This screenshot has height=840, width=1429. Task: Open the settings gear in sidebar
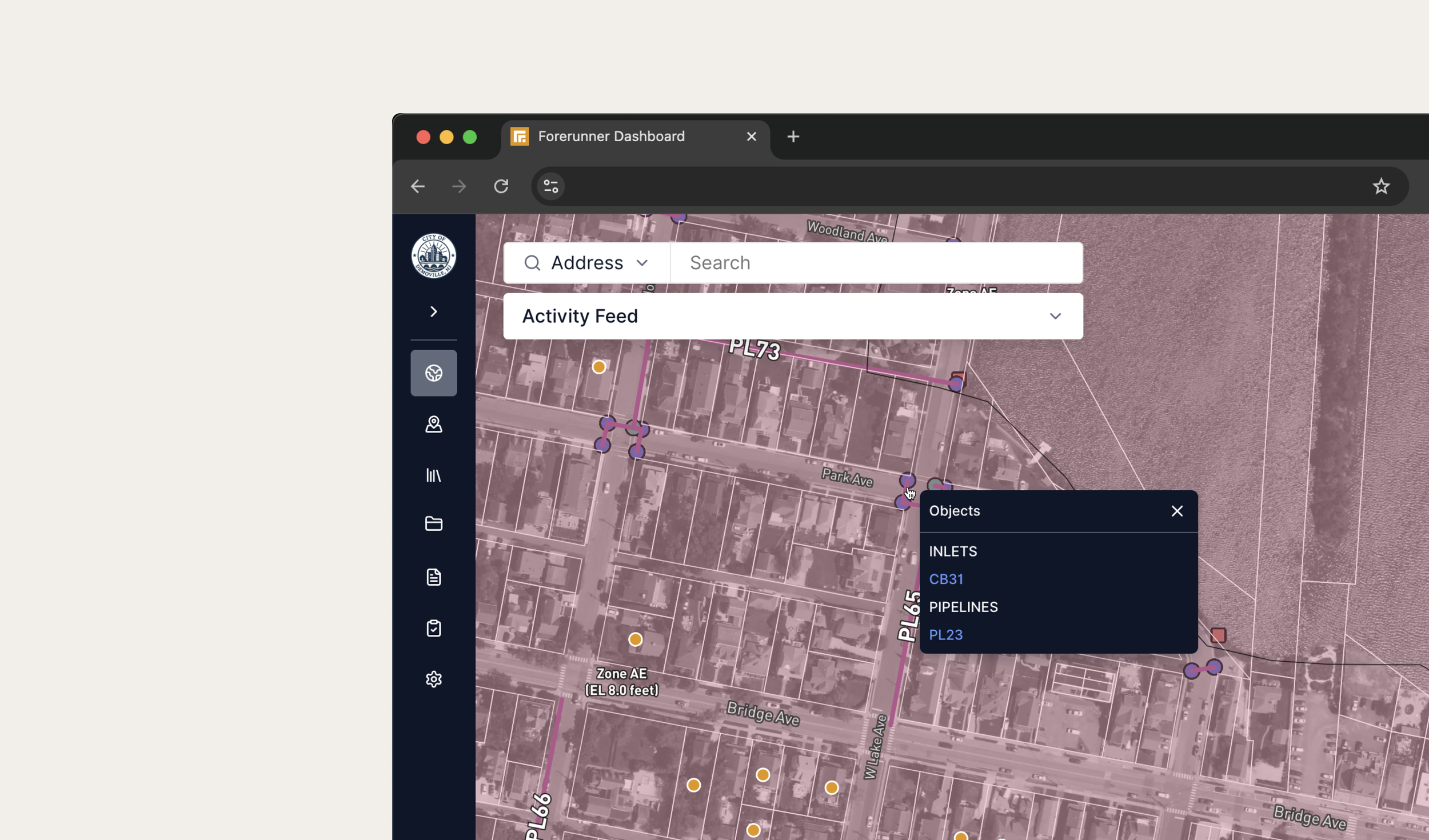[433, 679]
